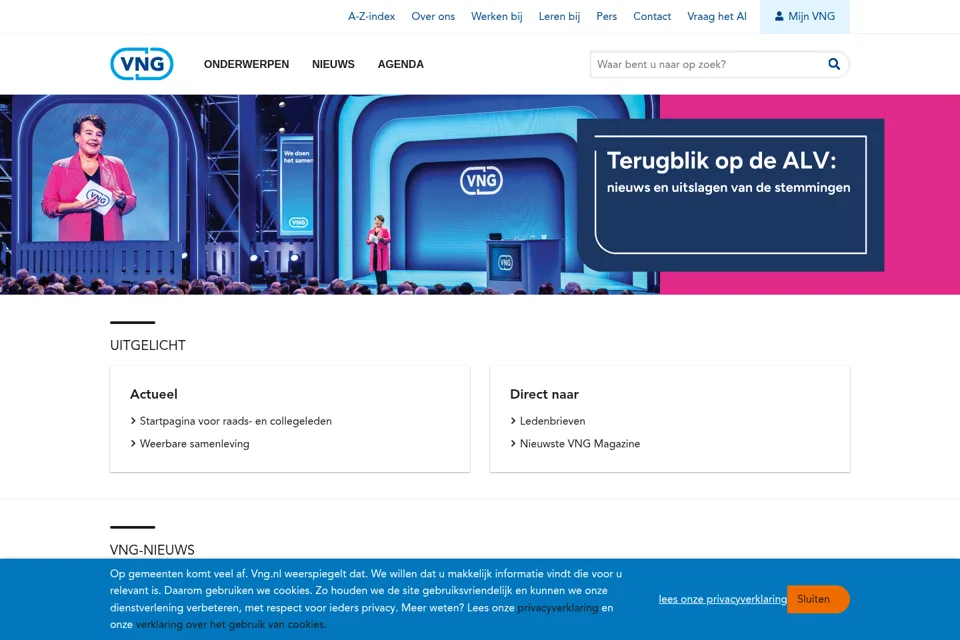This screenshot has width=960, height=640.
Task: Click the VNG logo
Action: [141, 64]
